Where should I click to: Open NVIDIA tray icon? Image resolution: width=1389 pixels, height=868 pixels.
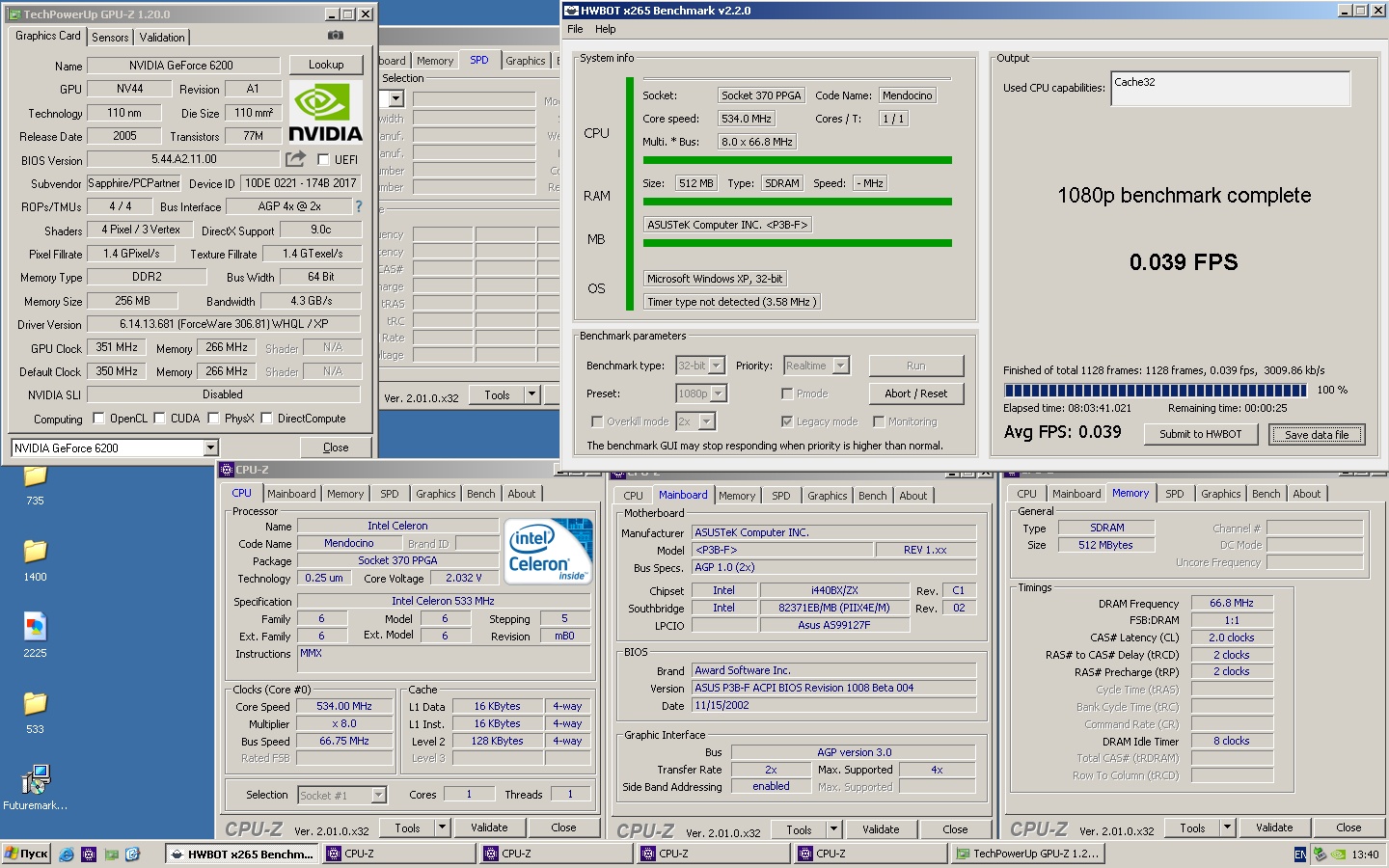click(1339, 854)
